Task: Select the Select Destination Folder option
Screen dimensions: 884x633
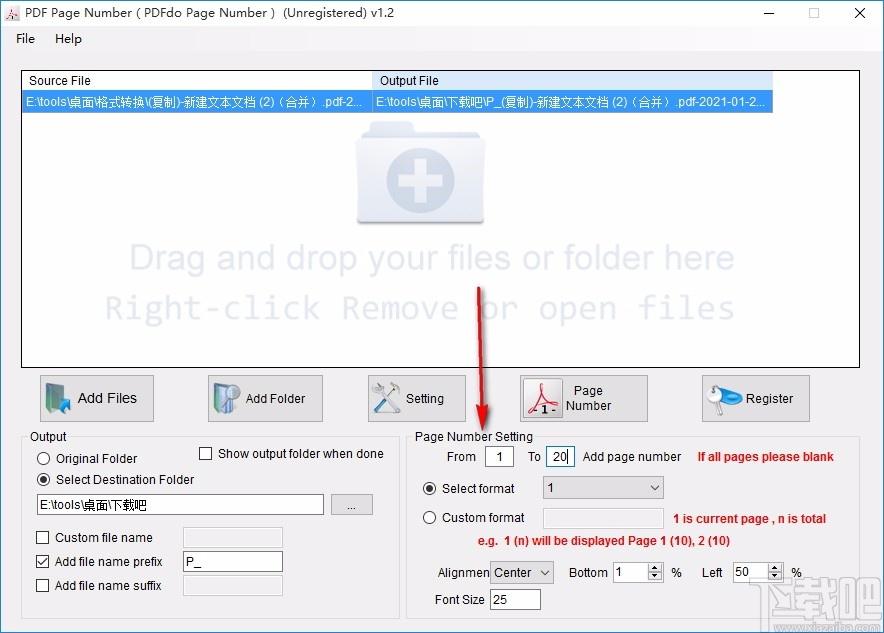Action: tap(43, 480)
